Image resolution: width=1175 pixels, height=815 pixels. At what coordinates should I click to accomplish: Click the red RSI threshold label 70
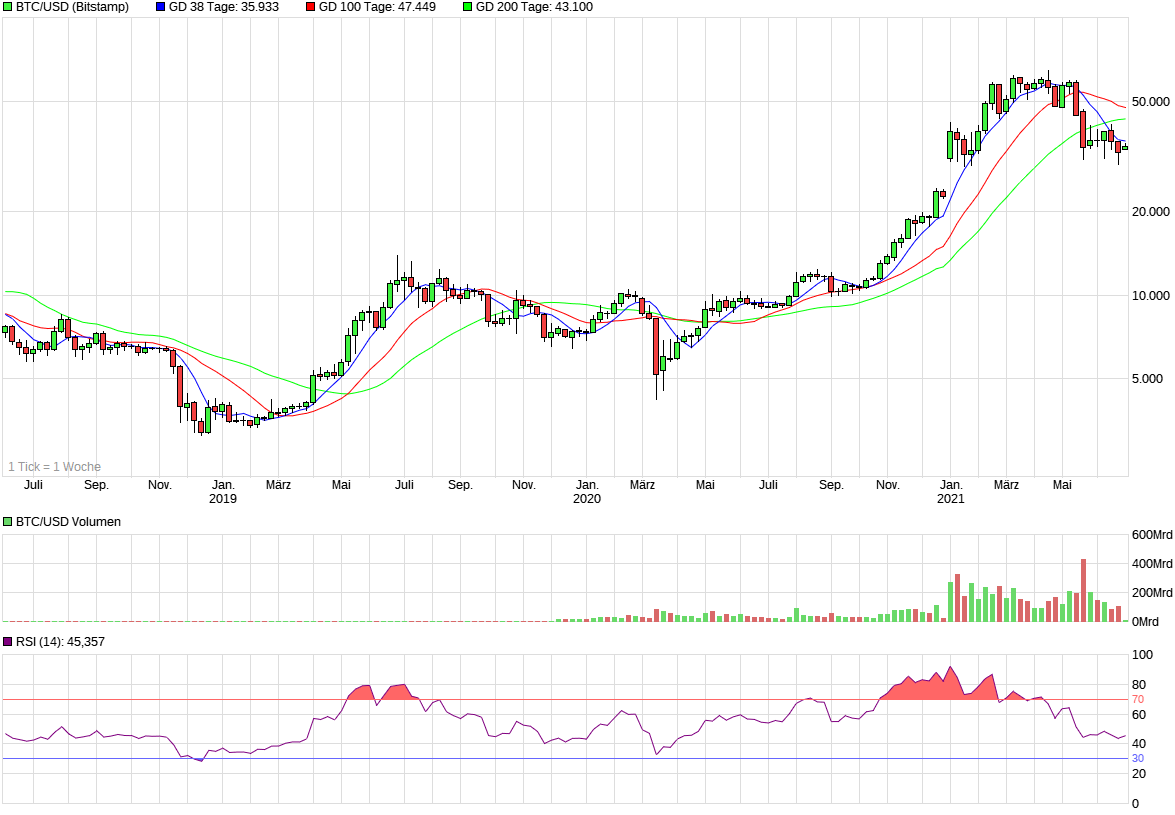[x=1138, y=699]
